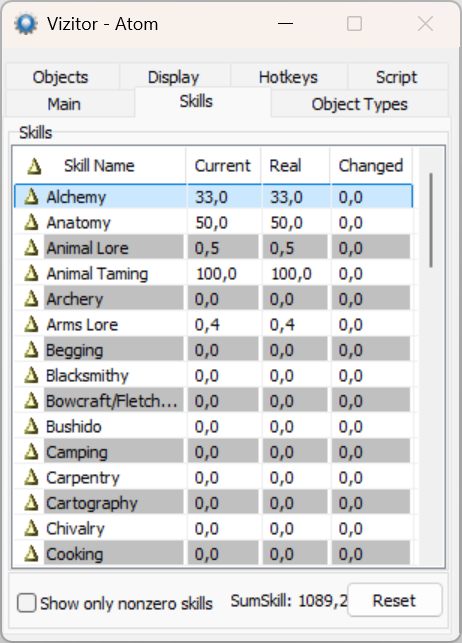Click the SumSkill: 1089,2 total label
This screenshot has width=462, height=643.
(289, 601)
